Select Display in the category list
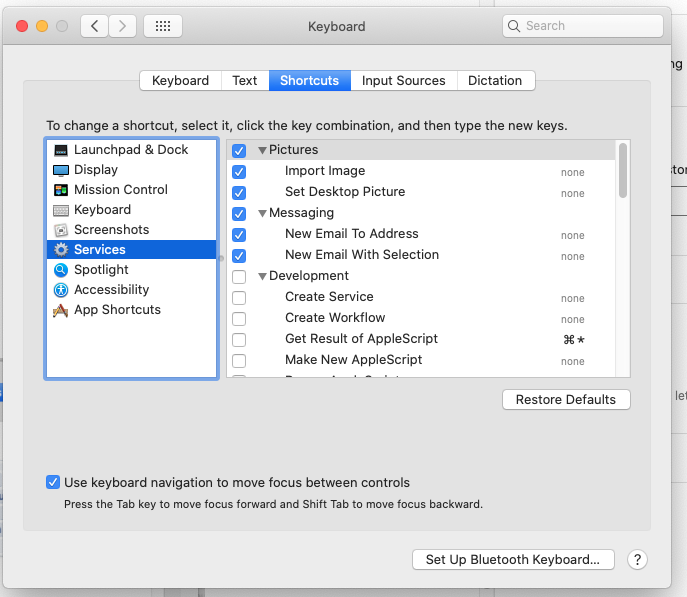Viewport: 687px width, 597px height. click(131, 170)
